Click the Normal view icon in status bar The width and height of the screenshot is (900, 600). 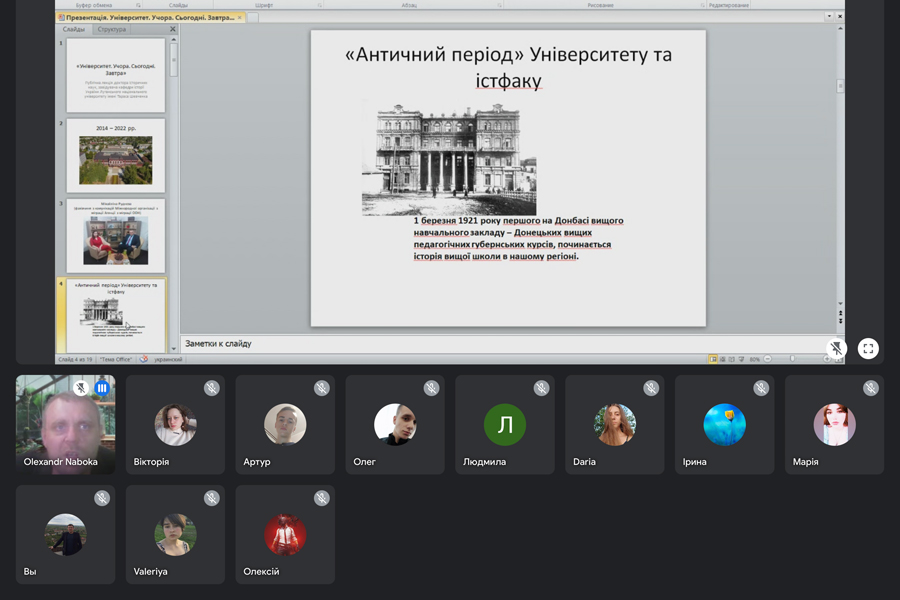pyautogui.click(x=713, y=359)
